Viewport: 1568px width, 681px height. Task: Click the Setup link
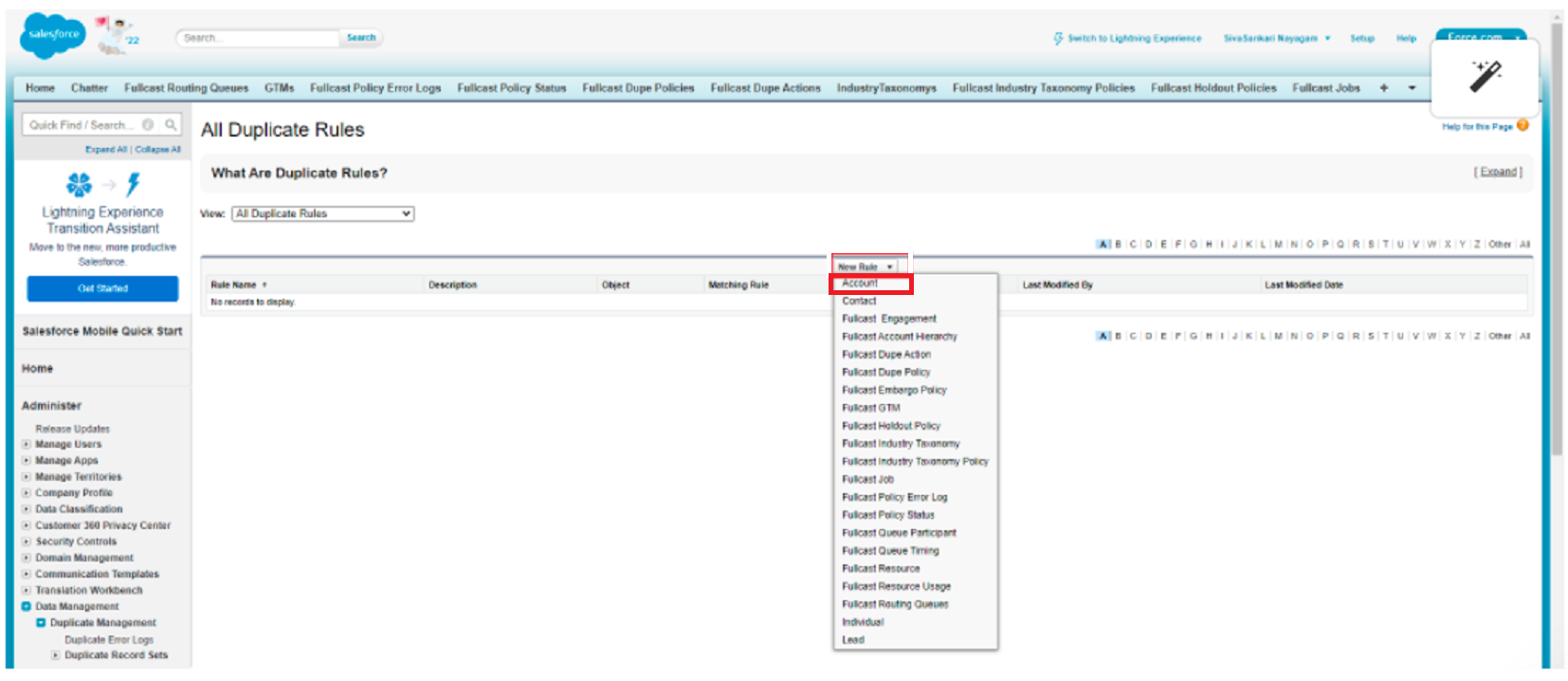pyautogui.click(x=1362, y=38)
